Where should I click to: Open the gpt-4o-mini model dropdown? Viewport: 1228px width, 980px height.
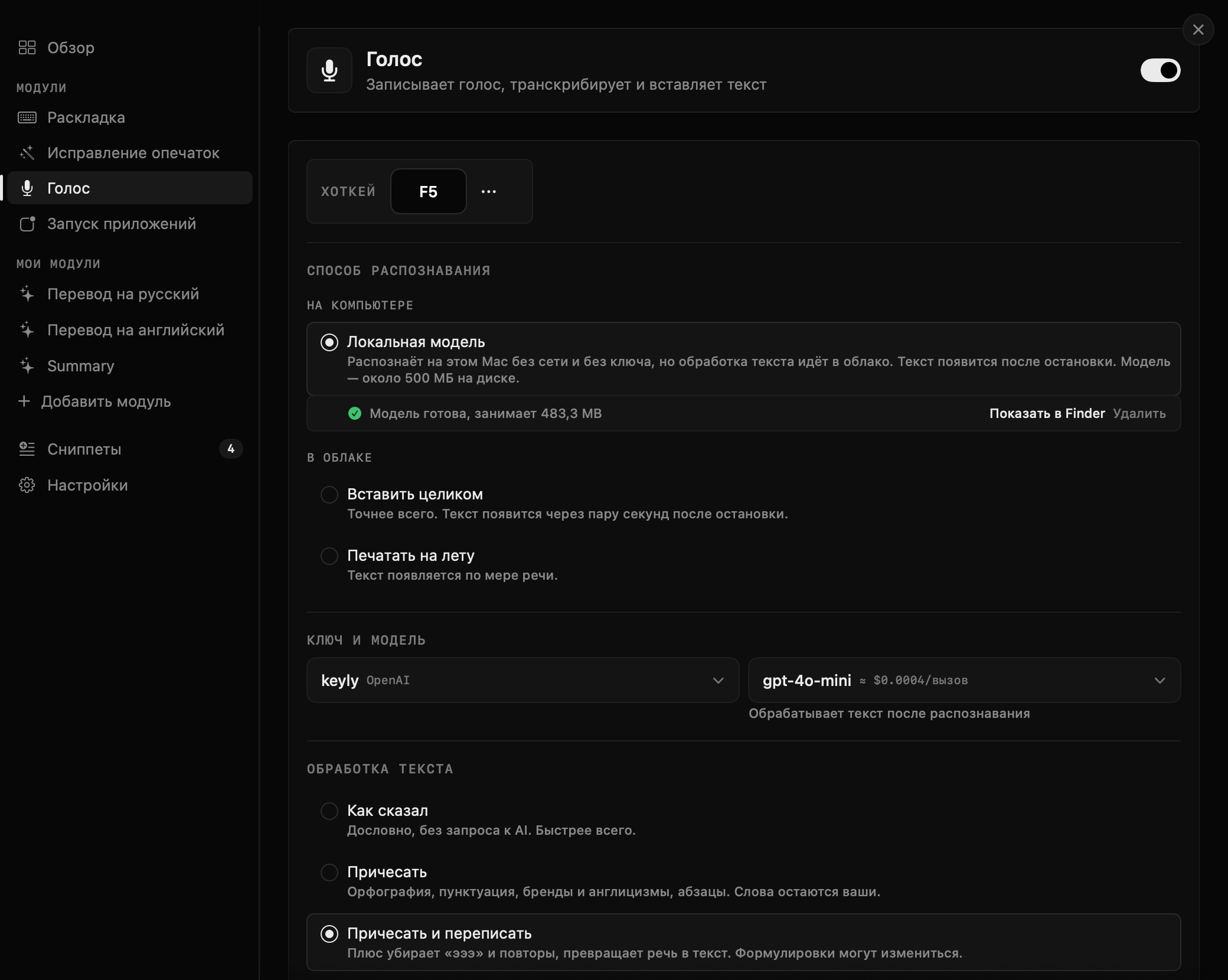965,680
